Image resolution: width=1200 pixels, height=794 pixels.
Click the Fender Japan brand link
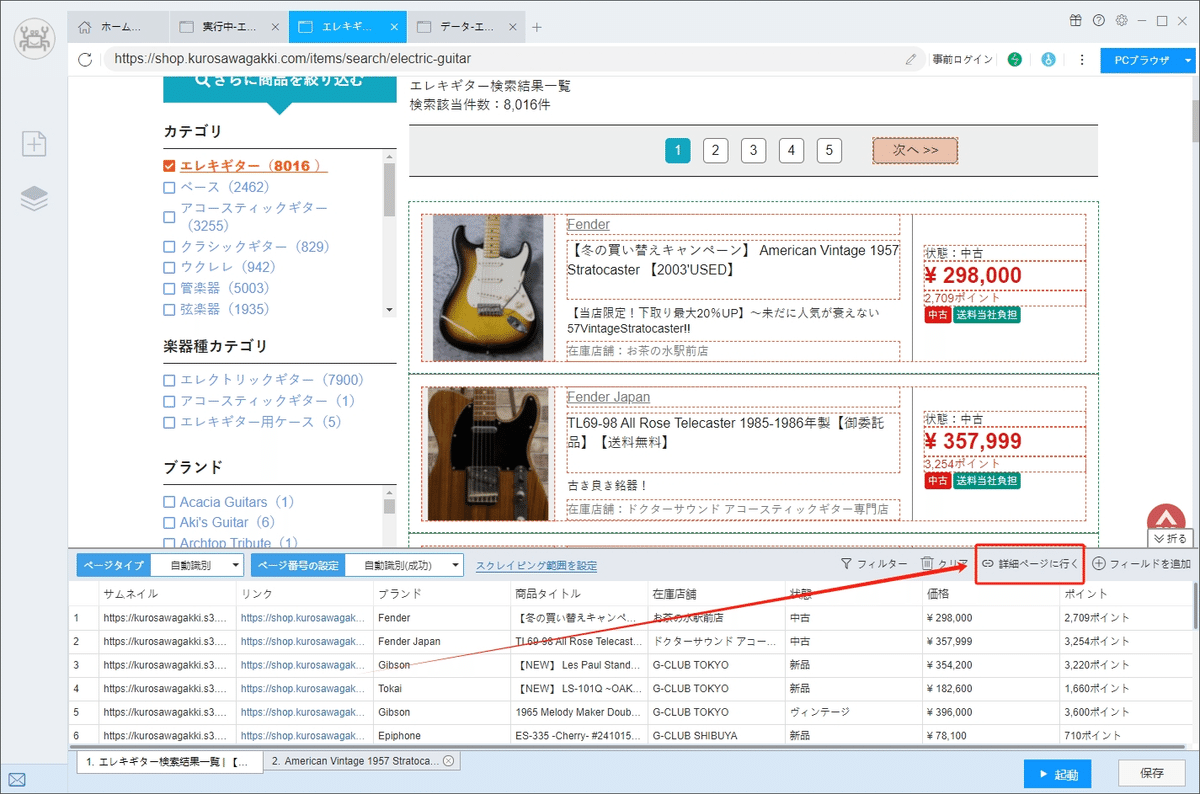(x=608, y=397)
